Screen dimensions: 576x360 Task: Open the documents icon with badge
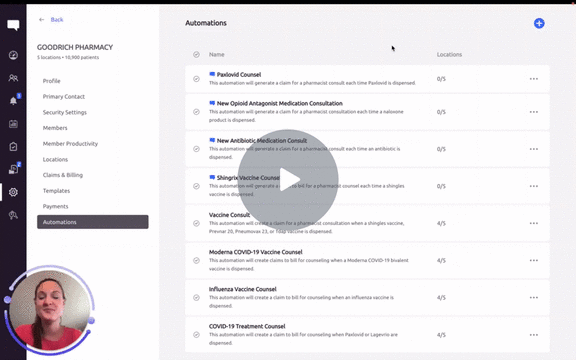[13, 169]
